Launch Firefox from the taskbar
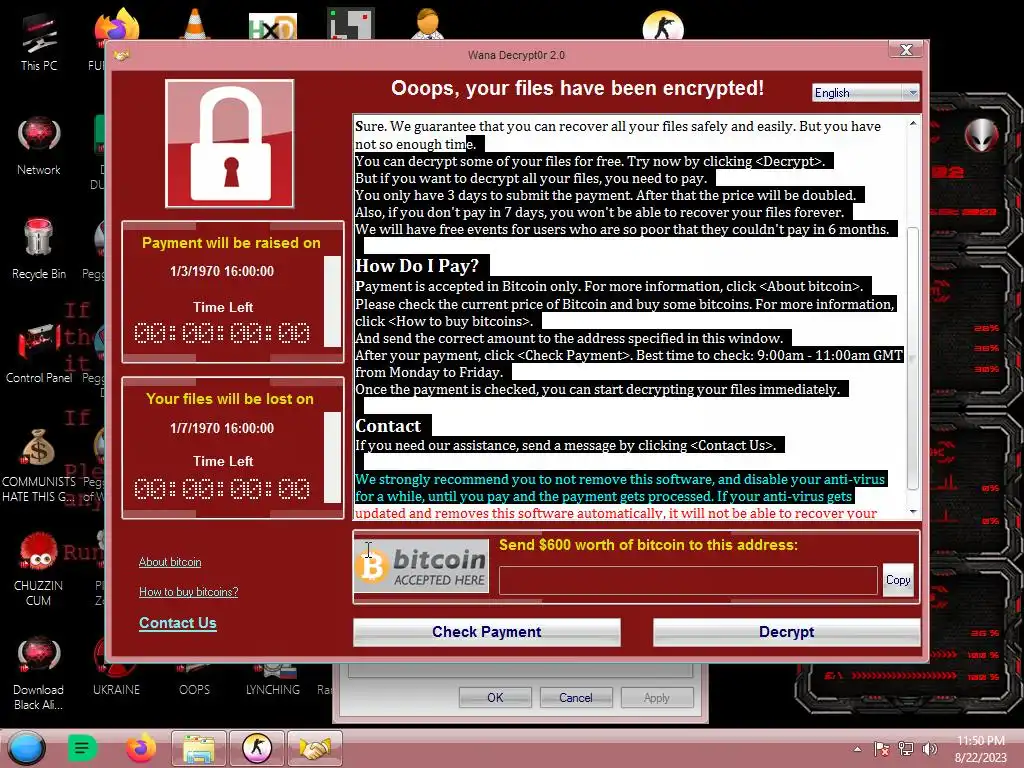The image size is (1024, 768). 140,748
